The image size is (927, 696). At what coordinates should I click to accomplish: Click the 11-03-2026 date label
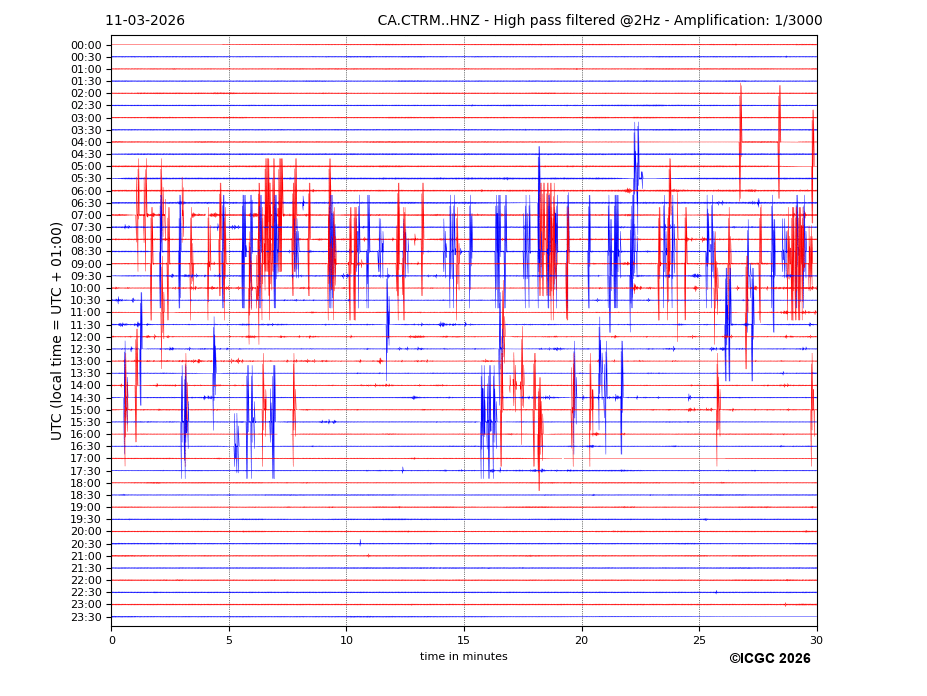145,21
